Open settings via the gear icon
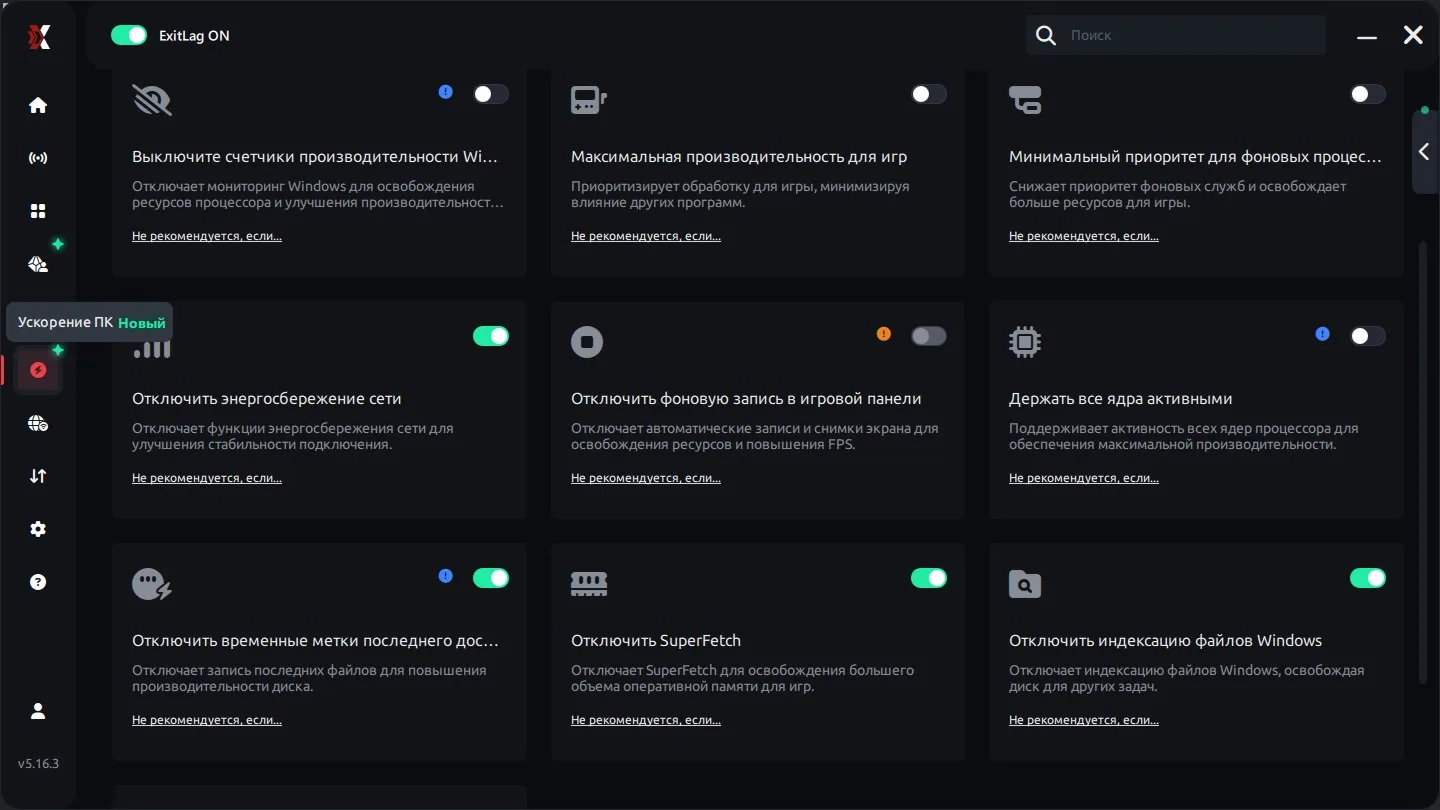1440x810 pixels. 38,529
